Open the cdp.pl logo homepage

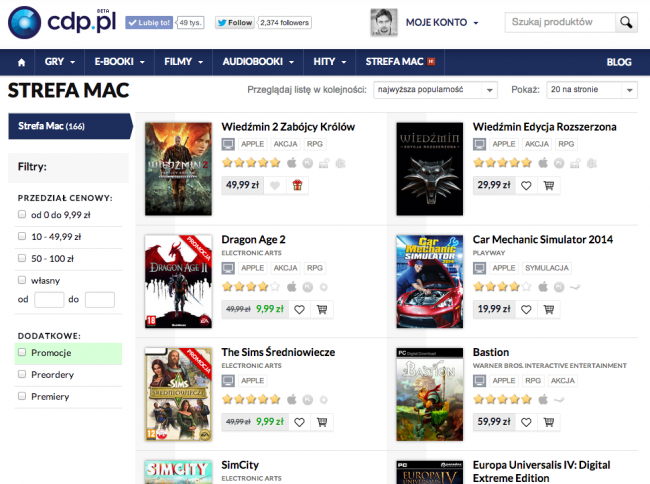pos(62,22)
